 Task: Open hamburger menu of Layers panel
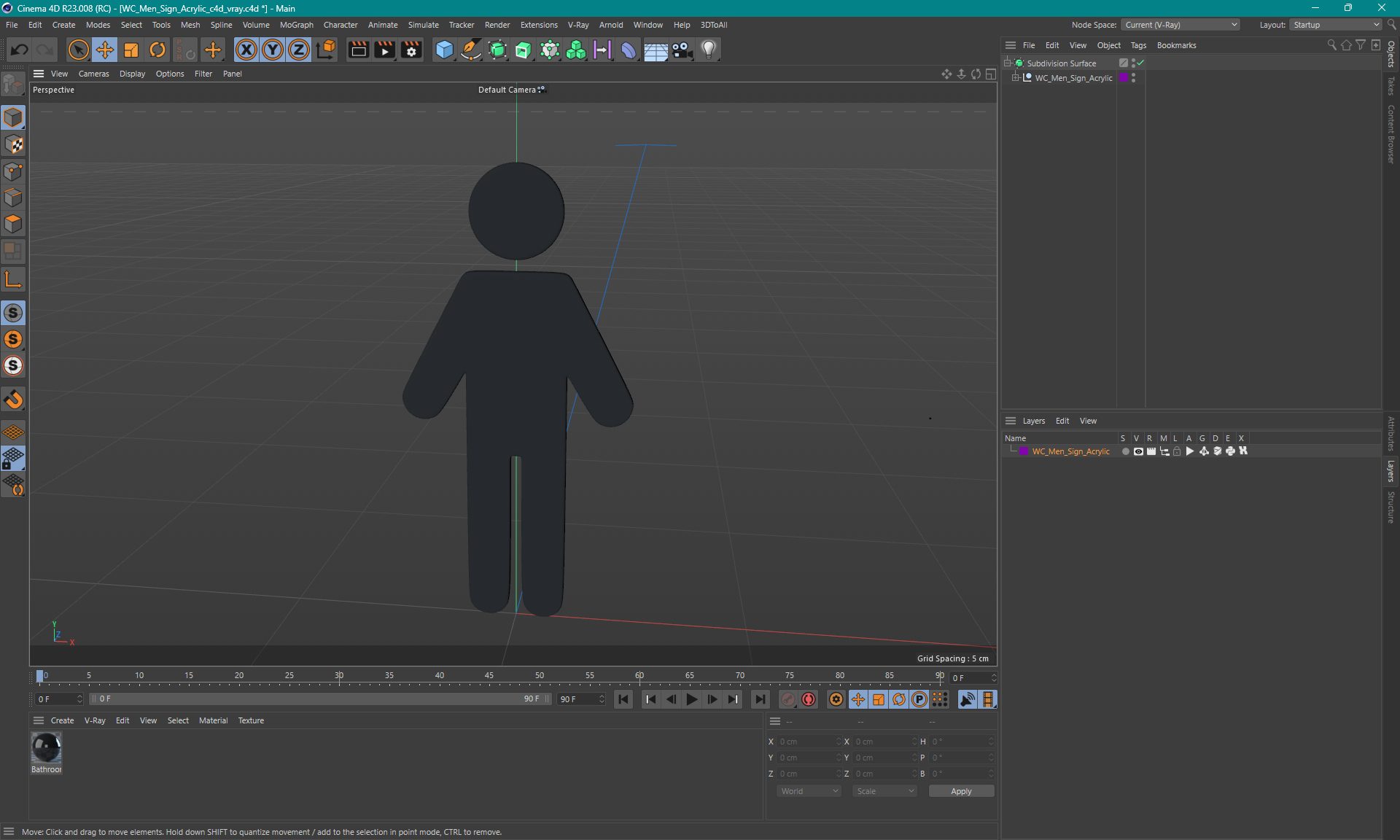(x=1011, y=421)
